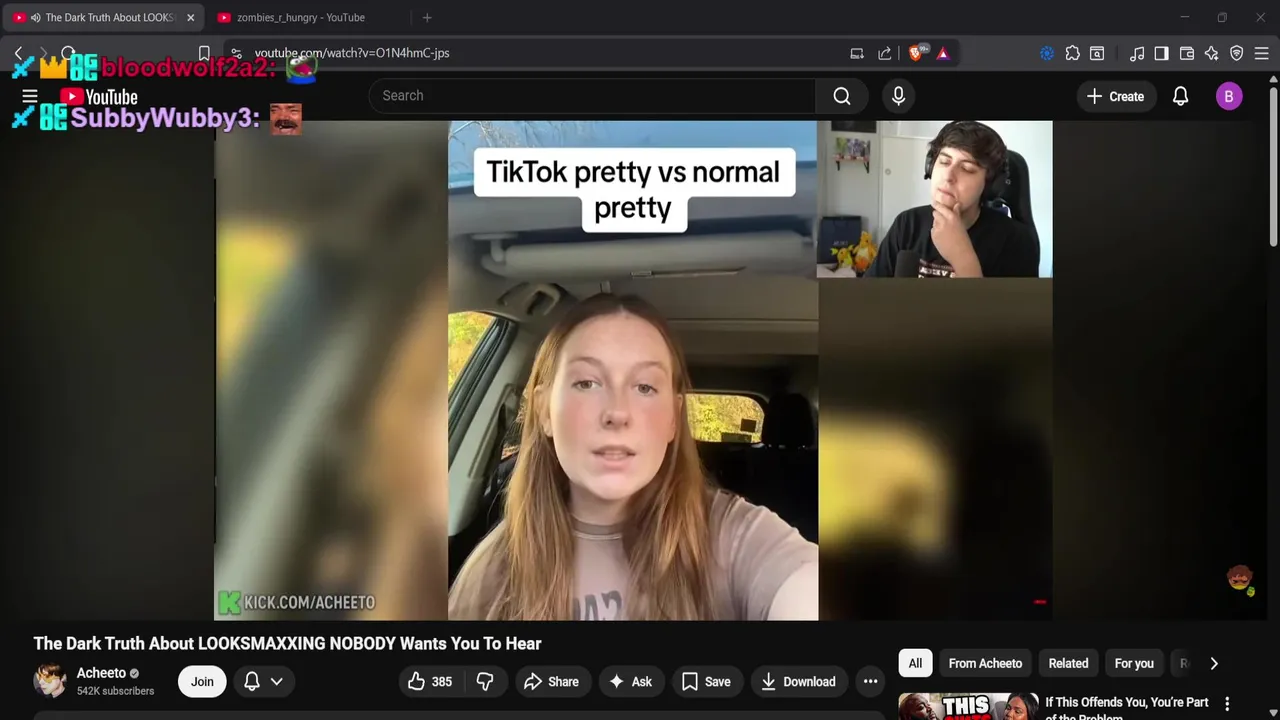Download the video
The height and width of the screenshot is (720, 1280).
[x=798, y=681]
